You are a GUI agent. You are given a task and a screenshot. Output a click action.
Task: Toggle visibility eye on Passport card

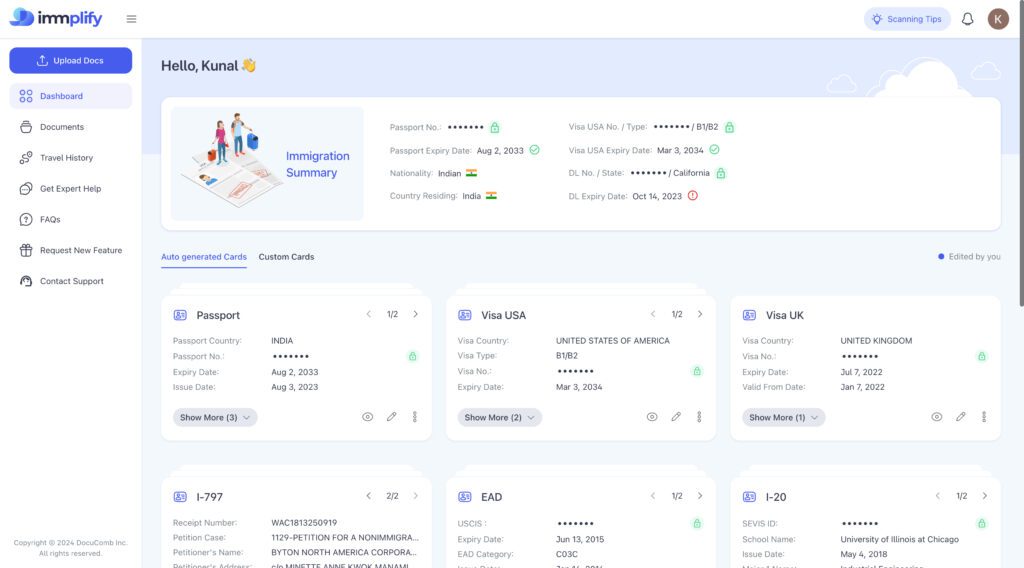tap(367, 417)
